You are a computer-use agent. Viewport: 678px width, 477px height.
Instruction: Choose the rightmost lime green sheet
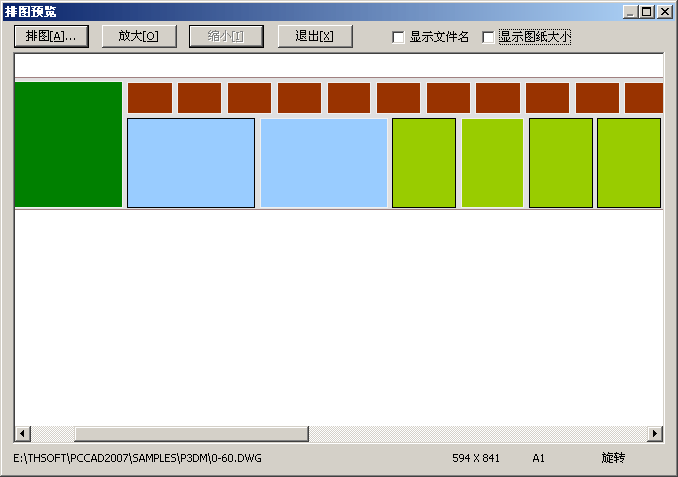629,163
